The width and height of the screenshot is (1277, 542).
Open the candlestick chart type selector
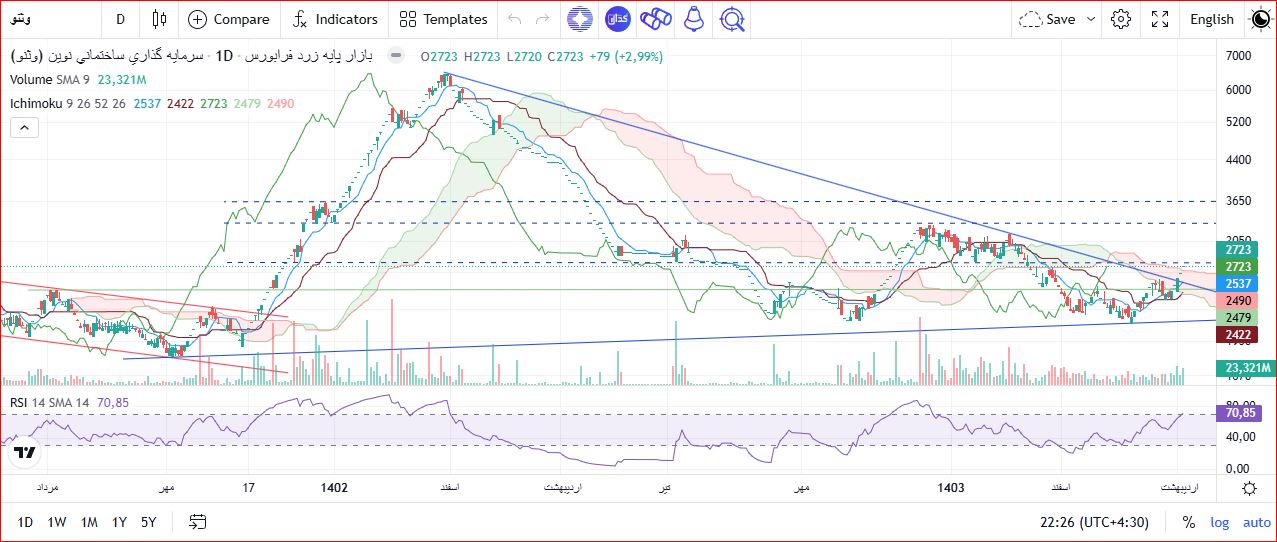tap(159, 19)
